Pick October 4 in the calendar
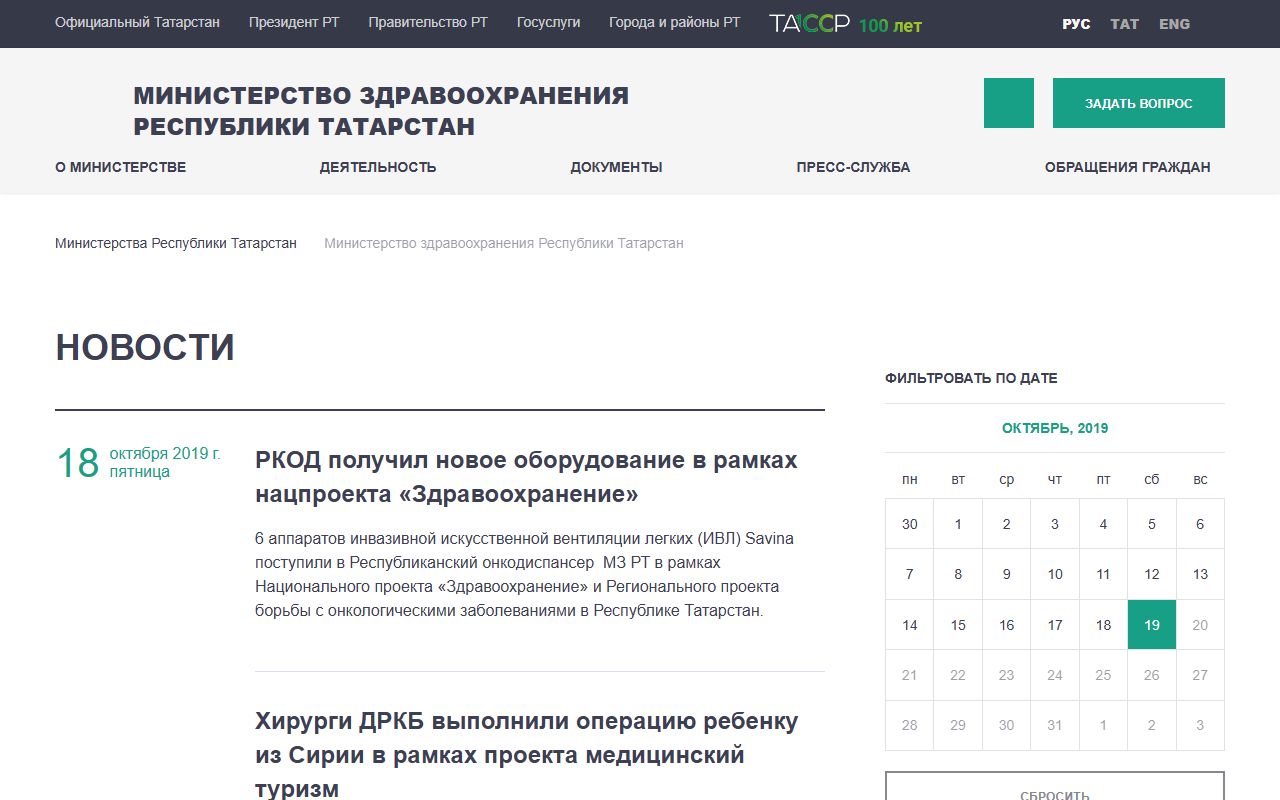 pyautogui.click(x=1103, y=524)
